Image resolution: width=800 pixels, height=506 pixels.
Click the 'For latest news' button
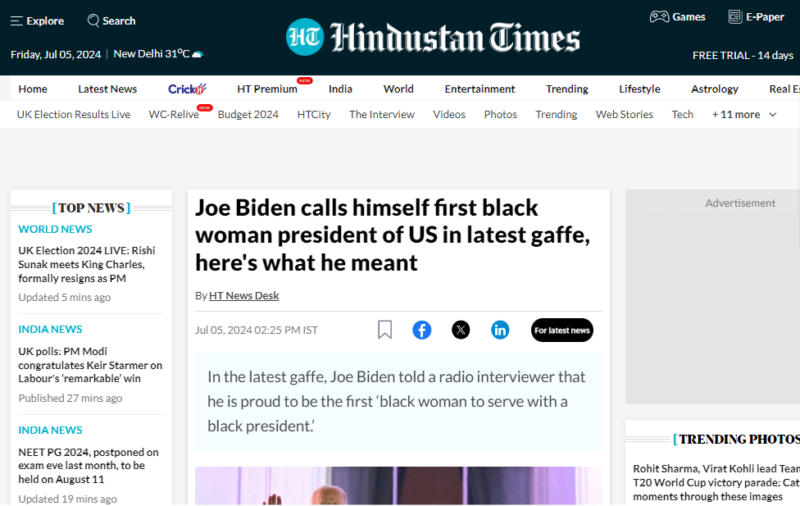(x=562, y=330)
